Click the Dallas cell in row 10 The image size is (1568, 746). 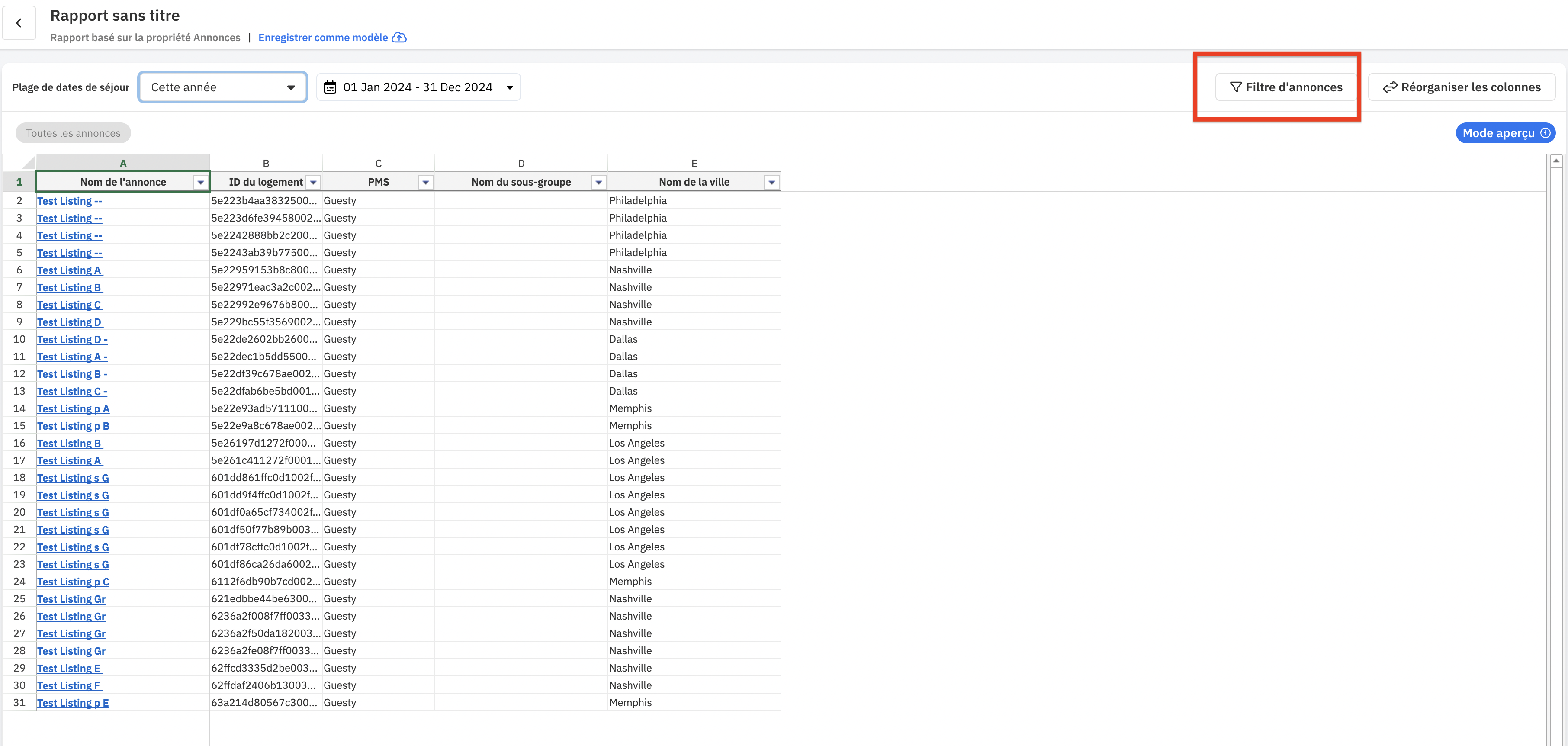[694, 339]
